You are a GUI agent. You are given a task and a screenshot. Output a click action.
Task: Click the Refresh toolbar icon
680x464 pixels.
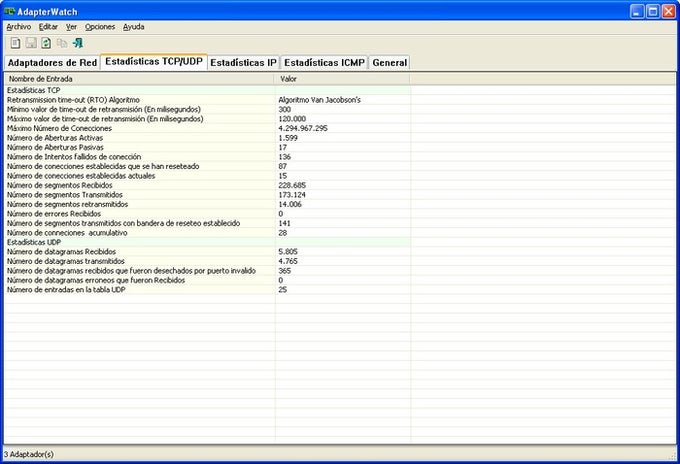46,43
